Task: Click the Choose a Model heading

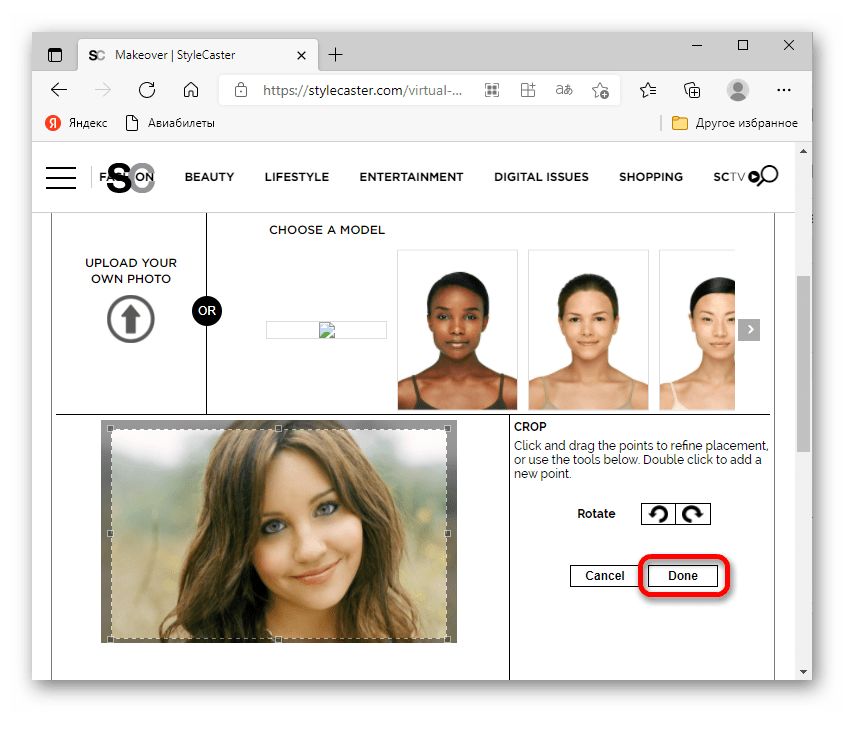Action: coord(327,230)
